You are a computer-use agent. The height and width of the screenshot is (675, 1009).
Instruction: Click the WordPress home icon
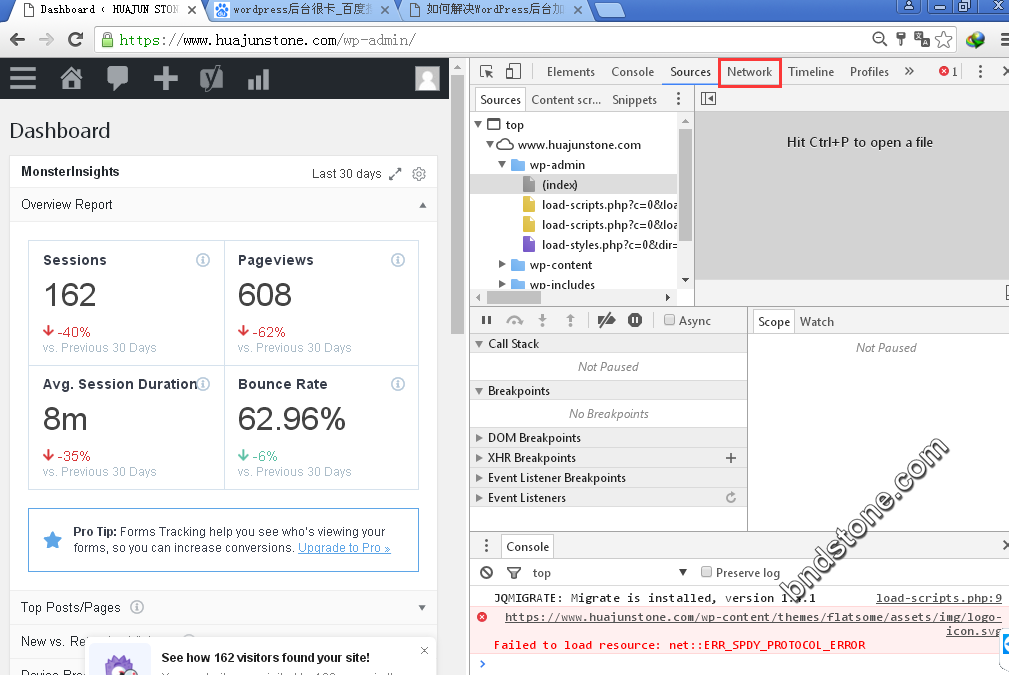71,79
